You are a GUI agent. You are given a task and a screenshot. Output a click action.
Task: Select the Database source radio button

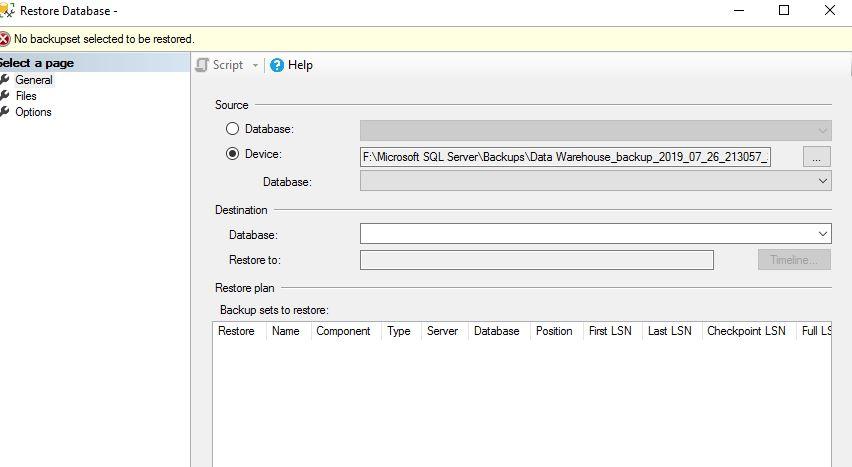click(233, 129)
